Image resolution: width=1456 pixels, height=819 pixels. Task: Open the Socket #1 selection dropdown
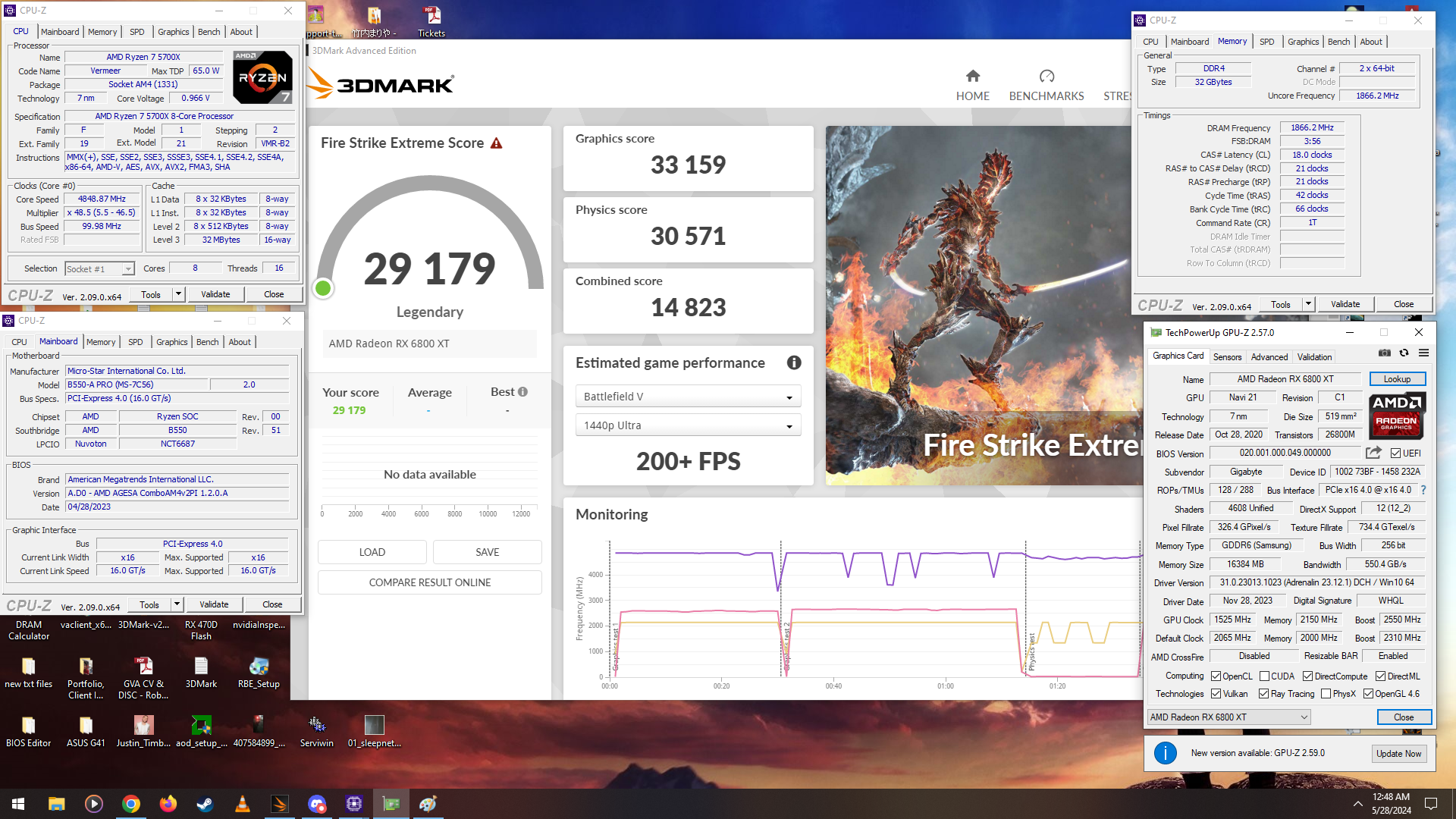(x=99, y=268)
